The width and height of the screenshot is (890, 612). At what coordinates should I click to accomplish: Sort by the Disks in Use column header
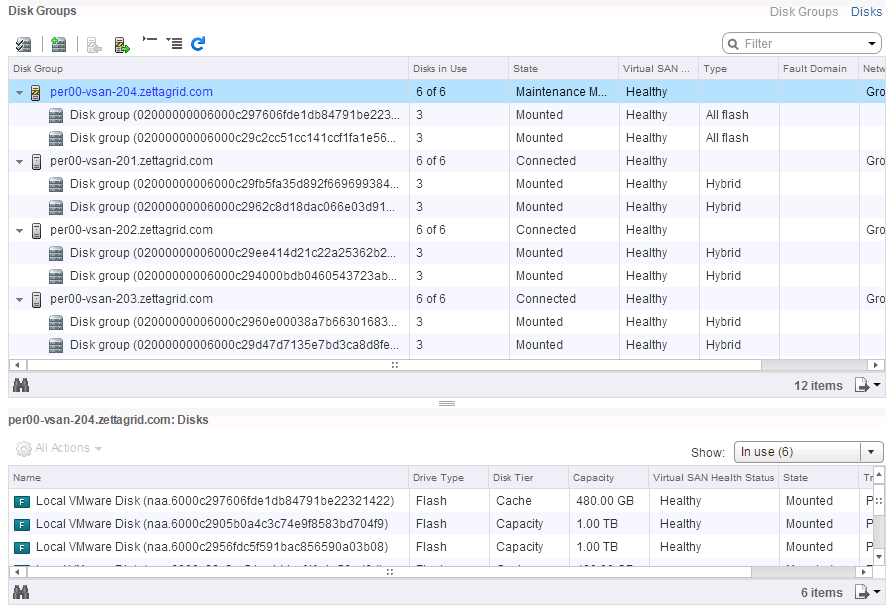tap(459, 68)
